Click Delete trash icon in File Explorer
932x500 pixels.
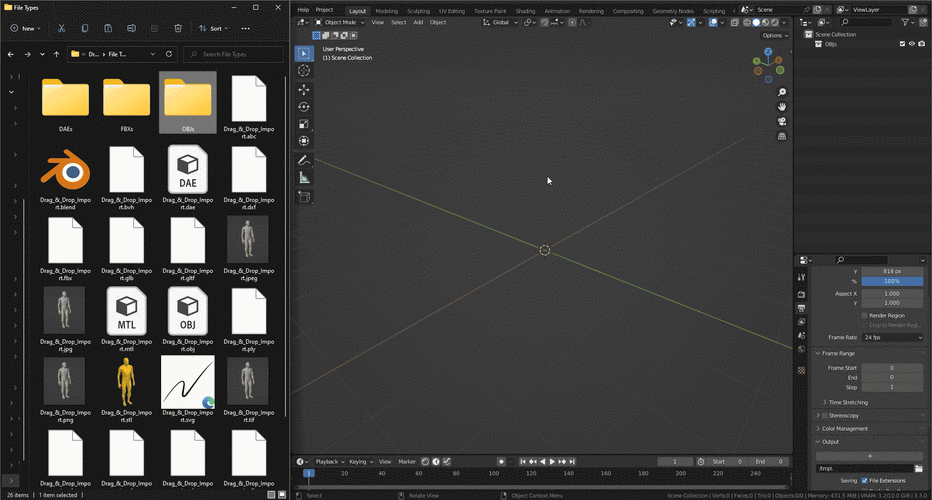pyautogui.click(x=178, y=28)
